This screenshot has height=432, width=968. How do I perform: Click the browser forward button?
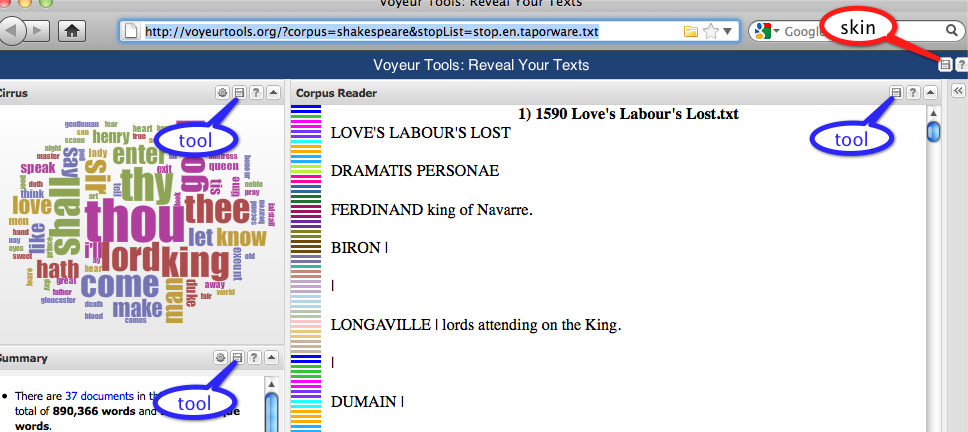(37, 30)
